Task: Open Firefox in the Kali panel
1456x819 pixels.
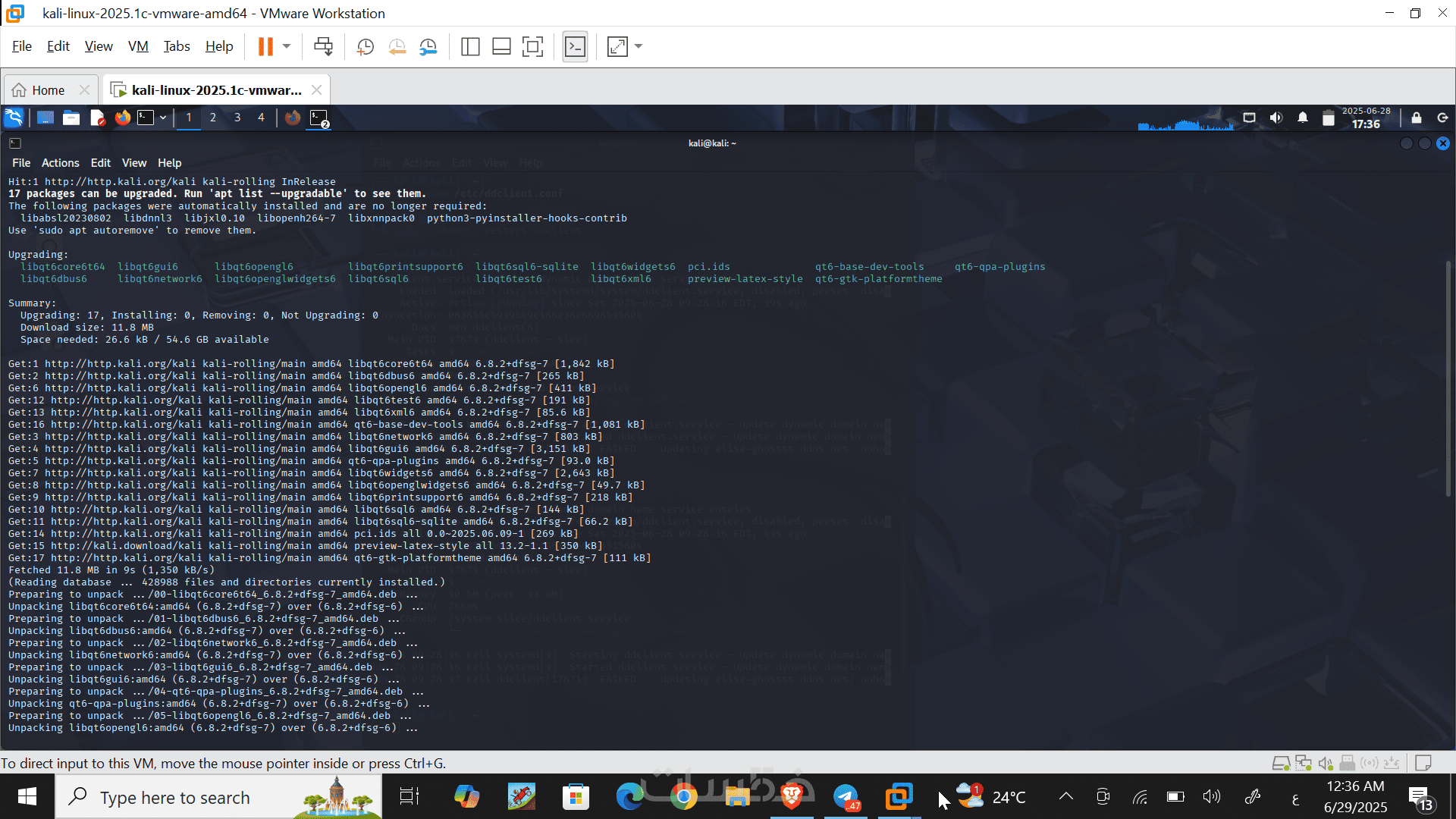Action: click(x=122, y=118)
